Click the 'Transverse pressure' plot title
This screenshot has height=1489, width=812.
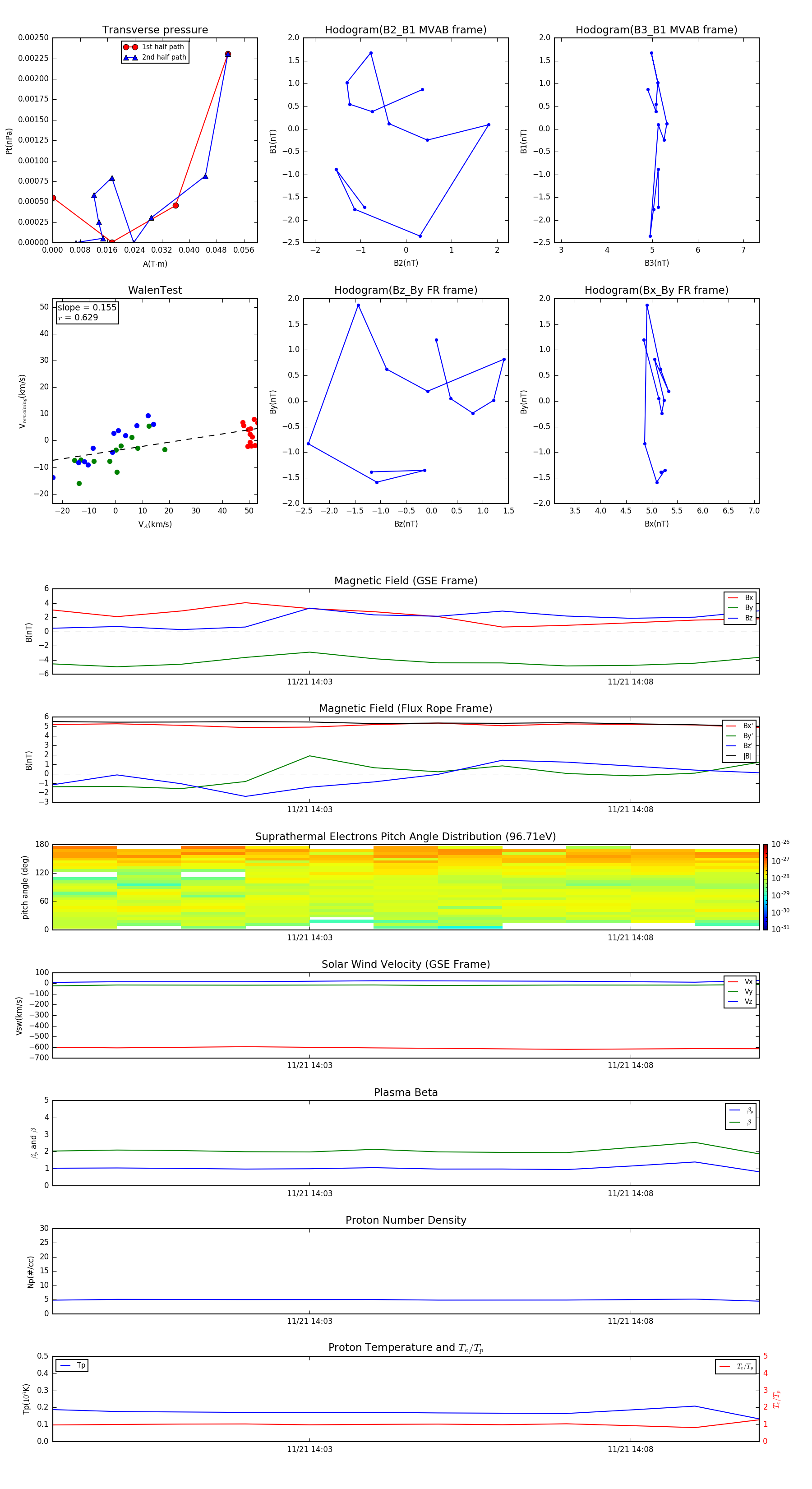155,30
